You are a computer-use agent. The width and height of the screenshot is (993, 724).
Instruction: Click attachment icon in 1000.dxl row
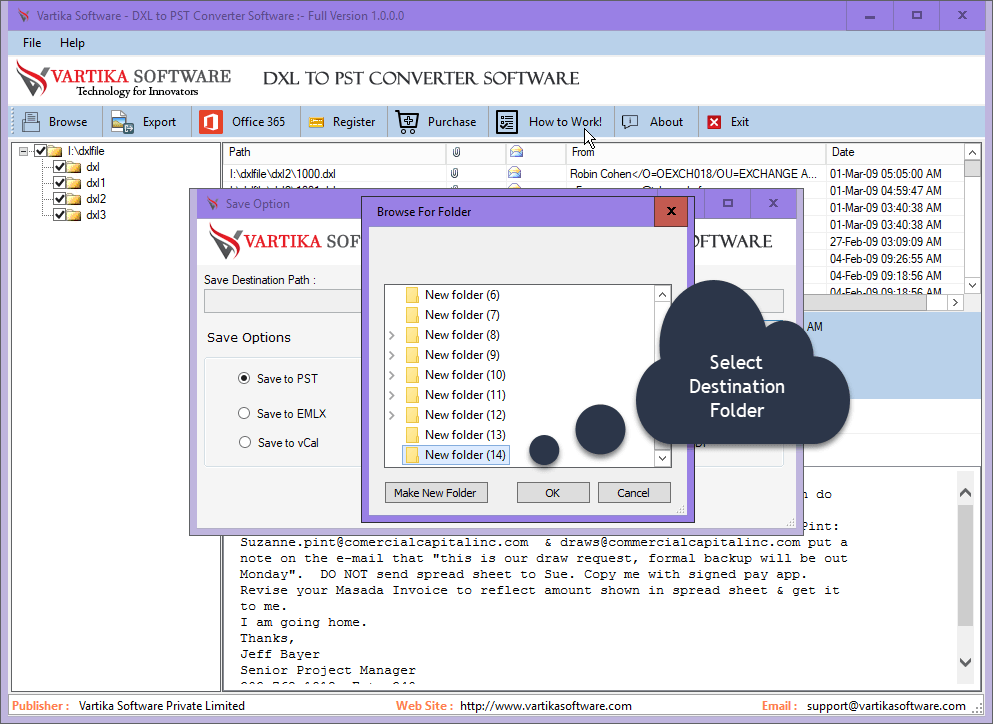[454, 173]
